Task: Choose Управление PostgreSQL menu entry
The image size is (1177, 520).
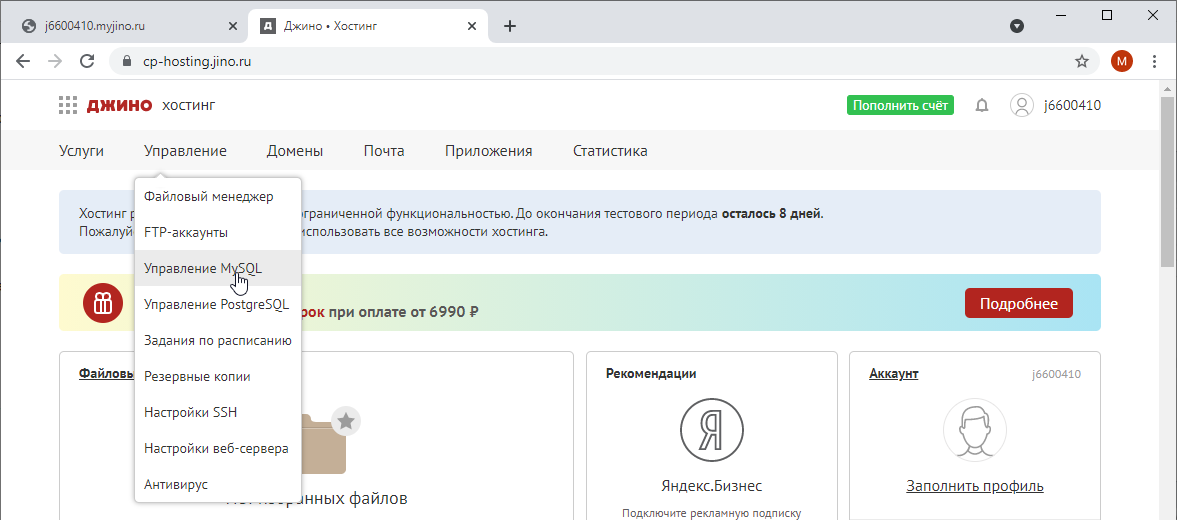Action: [x=216, y=304]
